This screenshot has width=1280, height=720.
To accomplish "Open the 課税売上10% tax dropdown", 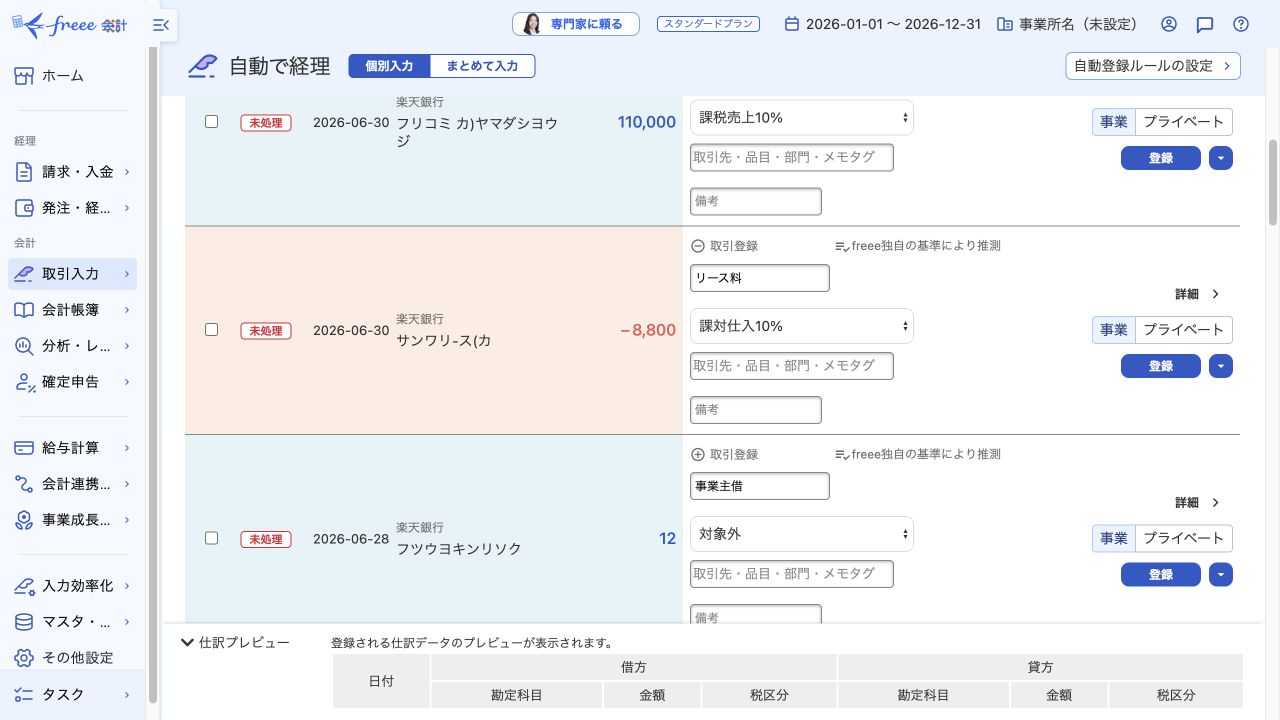I will pos(802,118).
